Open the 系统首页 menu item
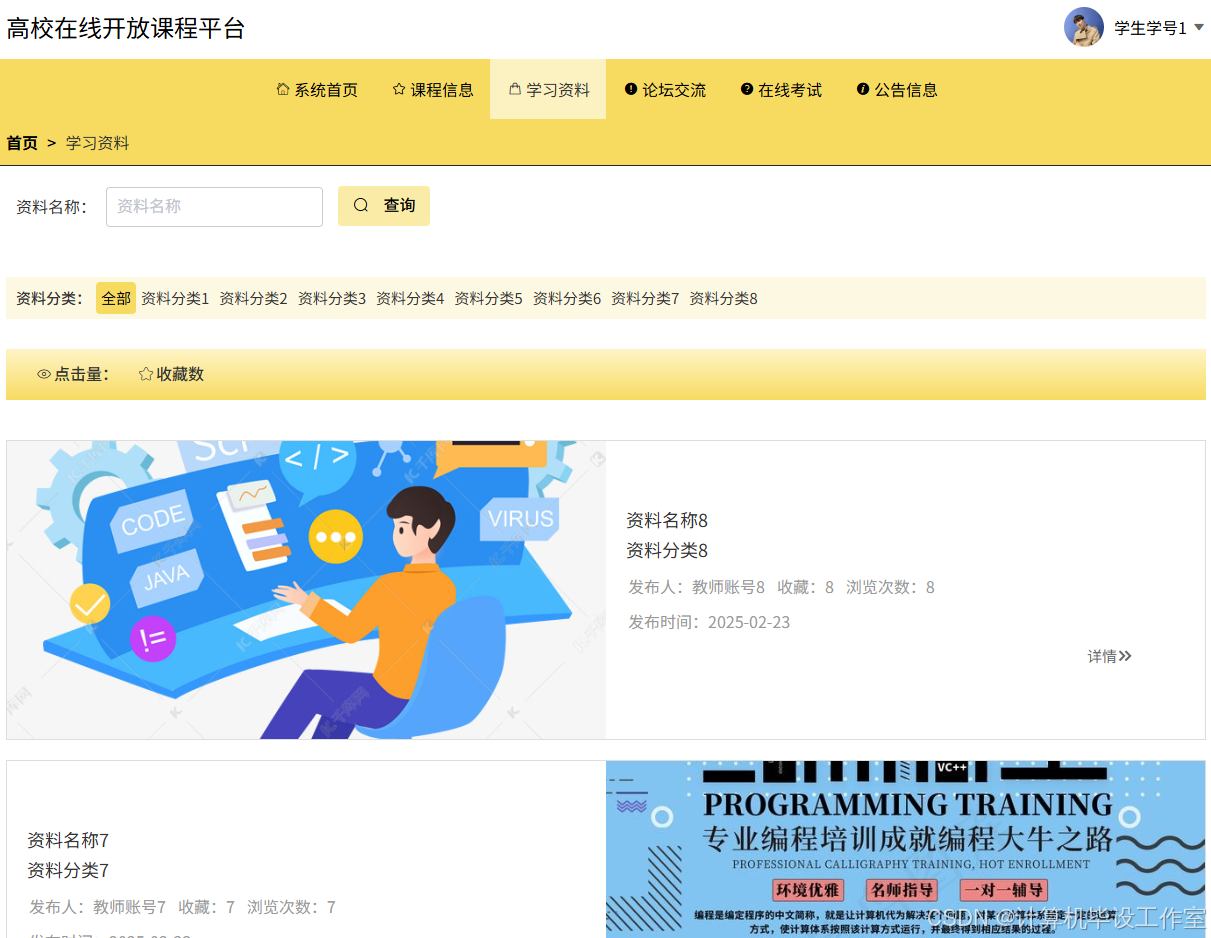 click(316, 89)
